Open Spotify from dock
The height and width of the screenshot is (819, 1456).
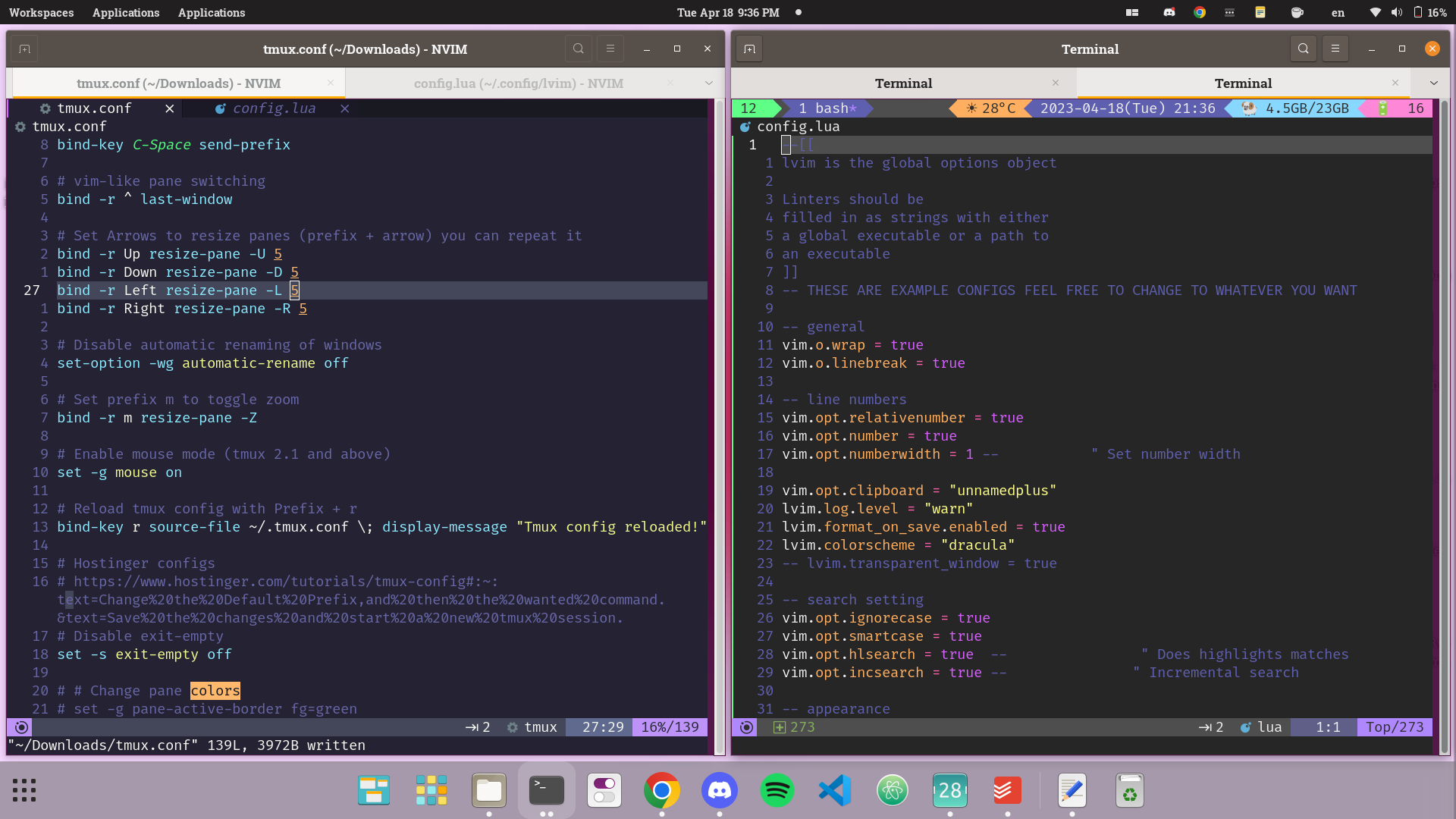pos(777,790)
